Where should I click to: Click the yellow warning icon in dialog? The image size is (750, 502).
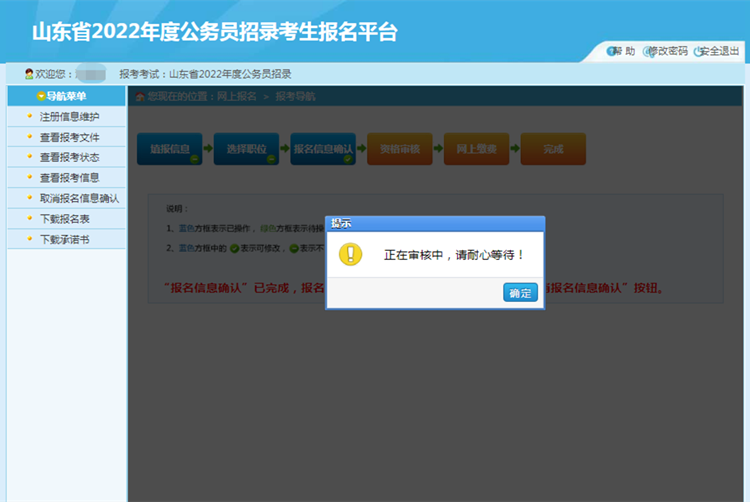tap(350, 254)
